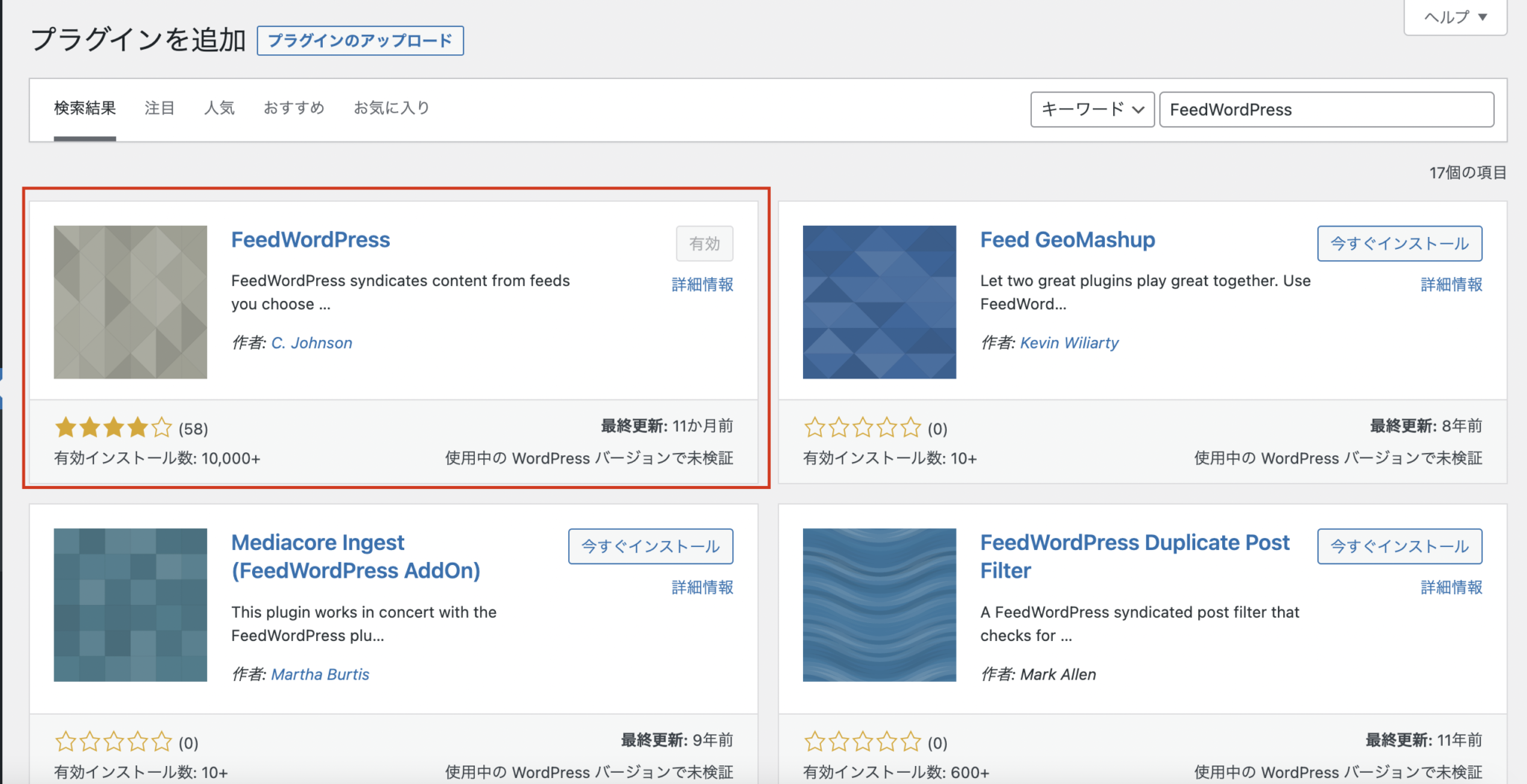Viewport: 1527px width, 784px height.
Task: Install the FeedWordPress Duplicate Post Filter plugin
Action: pyautogui.click(x=1399, y=546)
